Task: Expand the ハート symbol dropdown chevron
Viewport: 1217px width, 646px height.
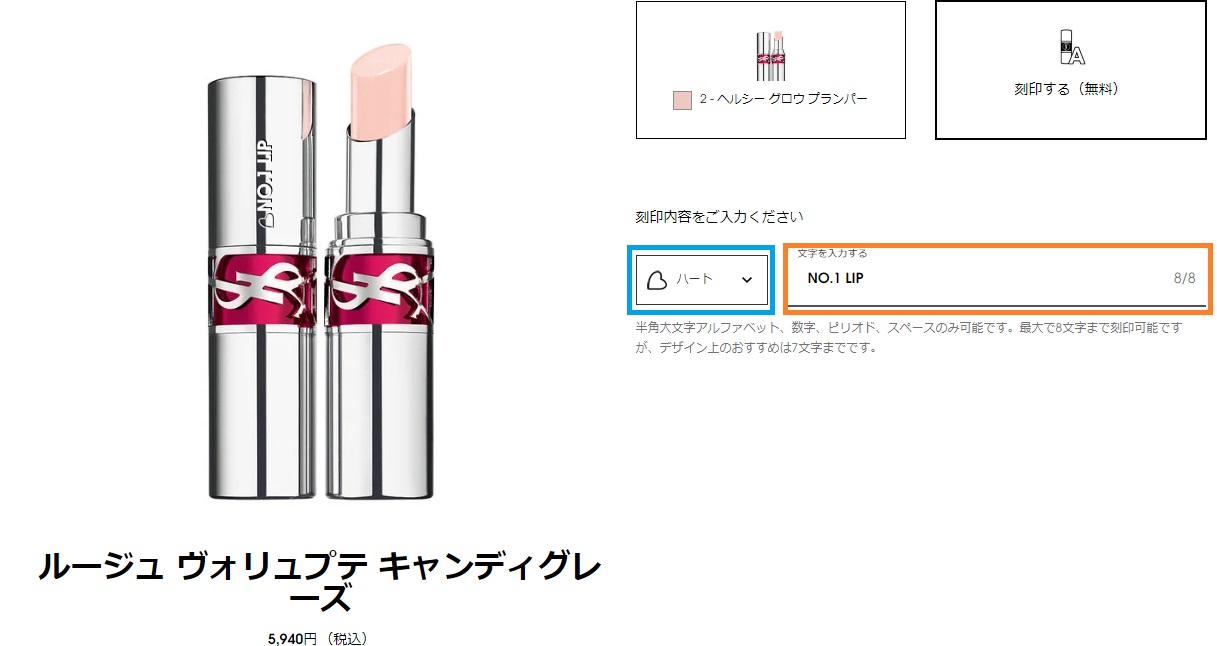Action: [x=747, y=280]
